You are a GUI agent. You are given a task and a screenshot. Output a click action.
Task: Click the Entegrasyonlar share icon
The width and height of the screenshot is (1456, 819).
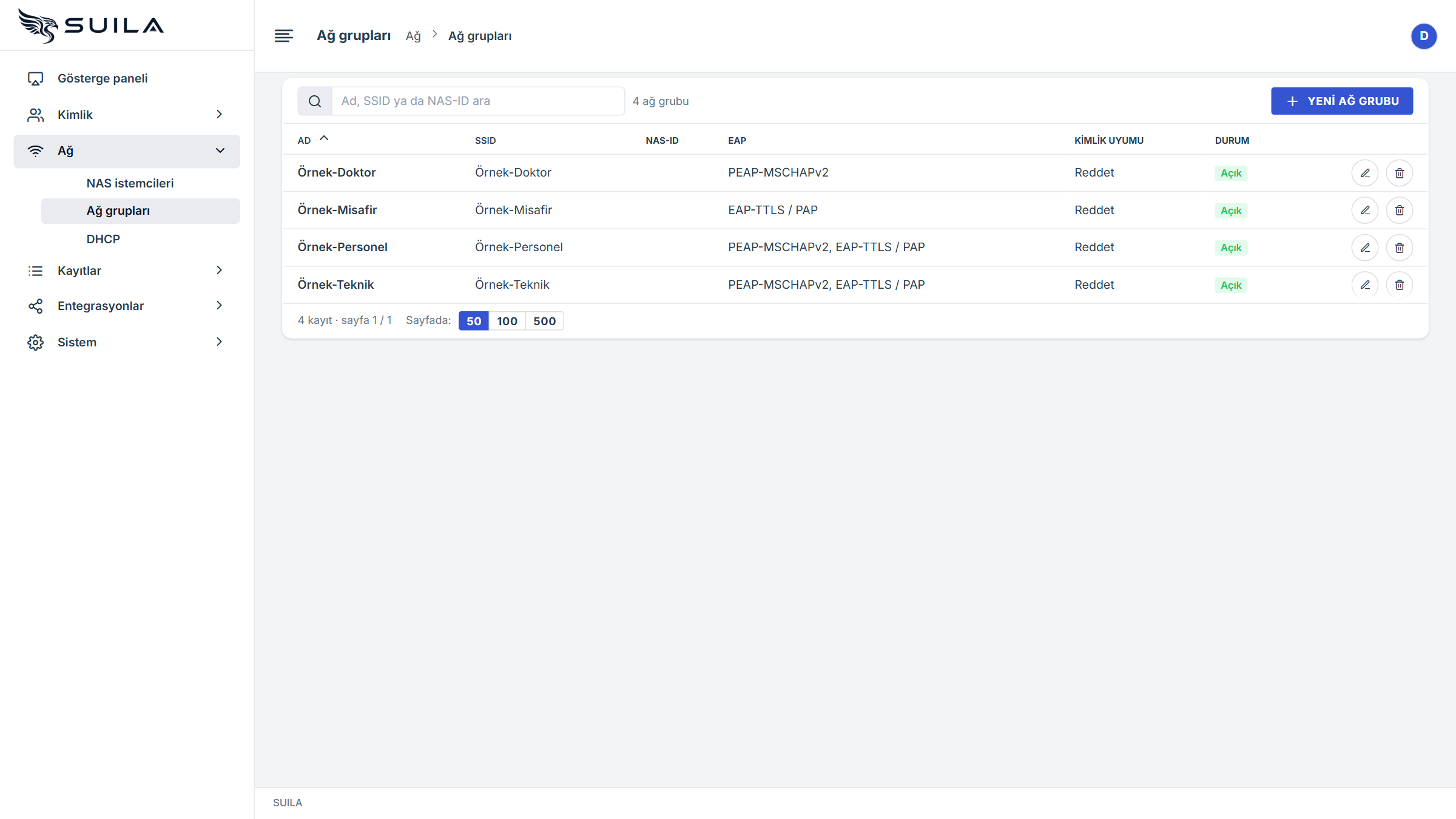point(35,306)
